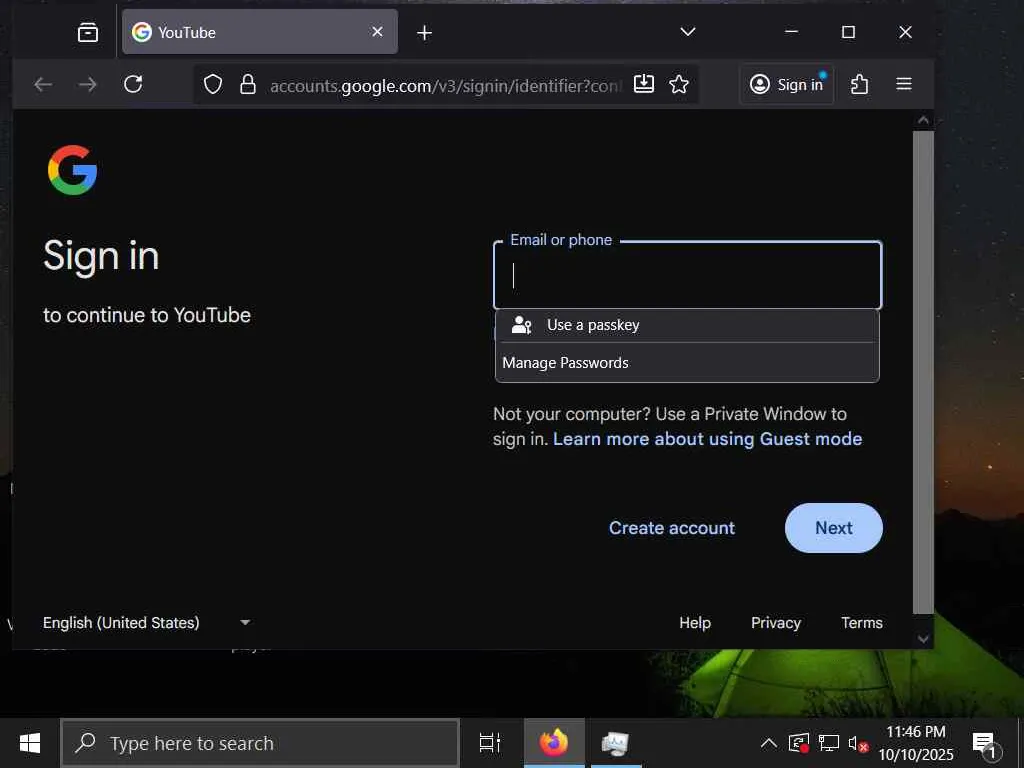The image size is (1024, 768).
Task: Go forward one page
Action: pos(88,84)
